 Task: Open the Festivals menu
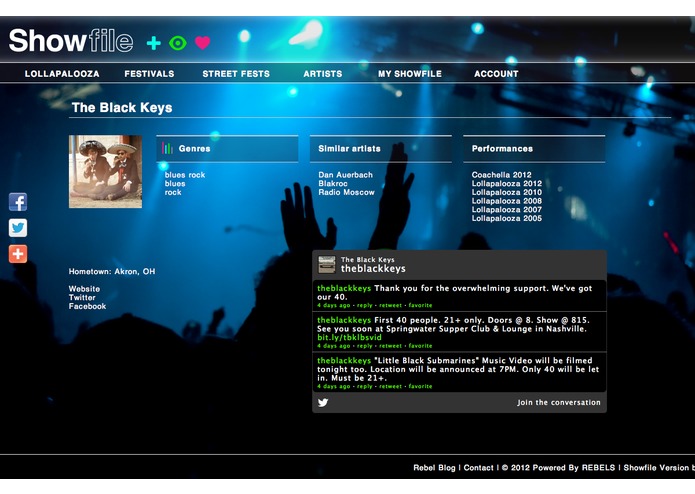click(149, 74)
